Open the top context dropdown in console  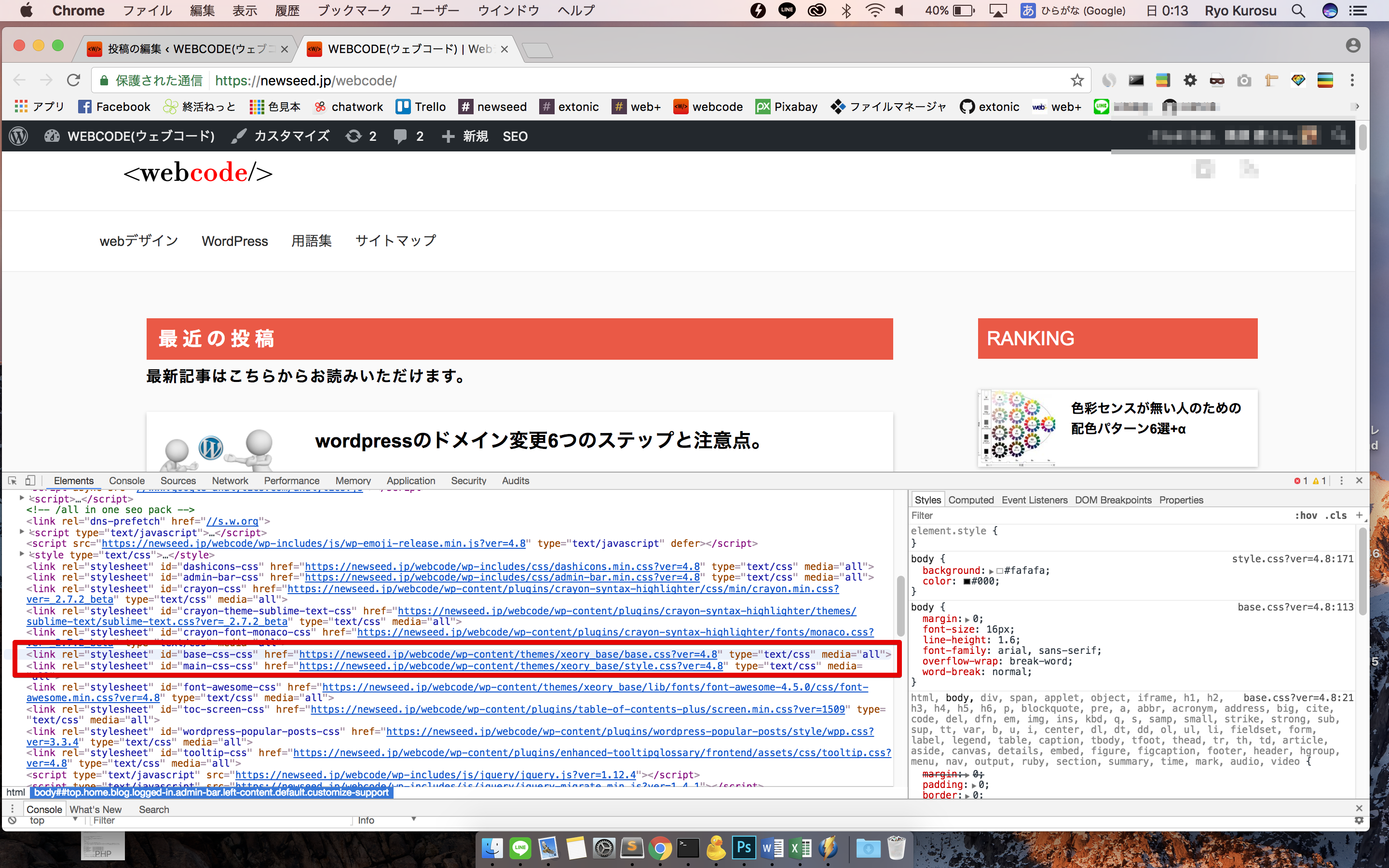click(54, 820)
